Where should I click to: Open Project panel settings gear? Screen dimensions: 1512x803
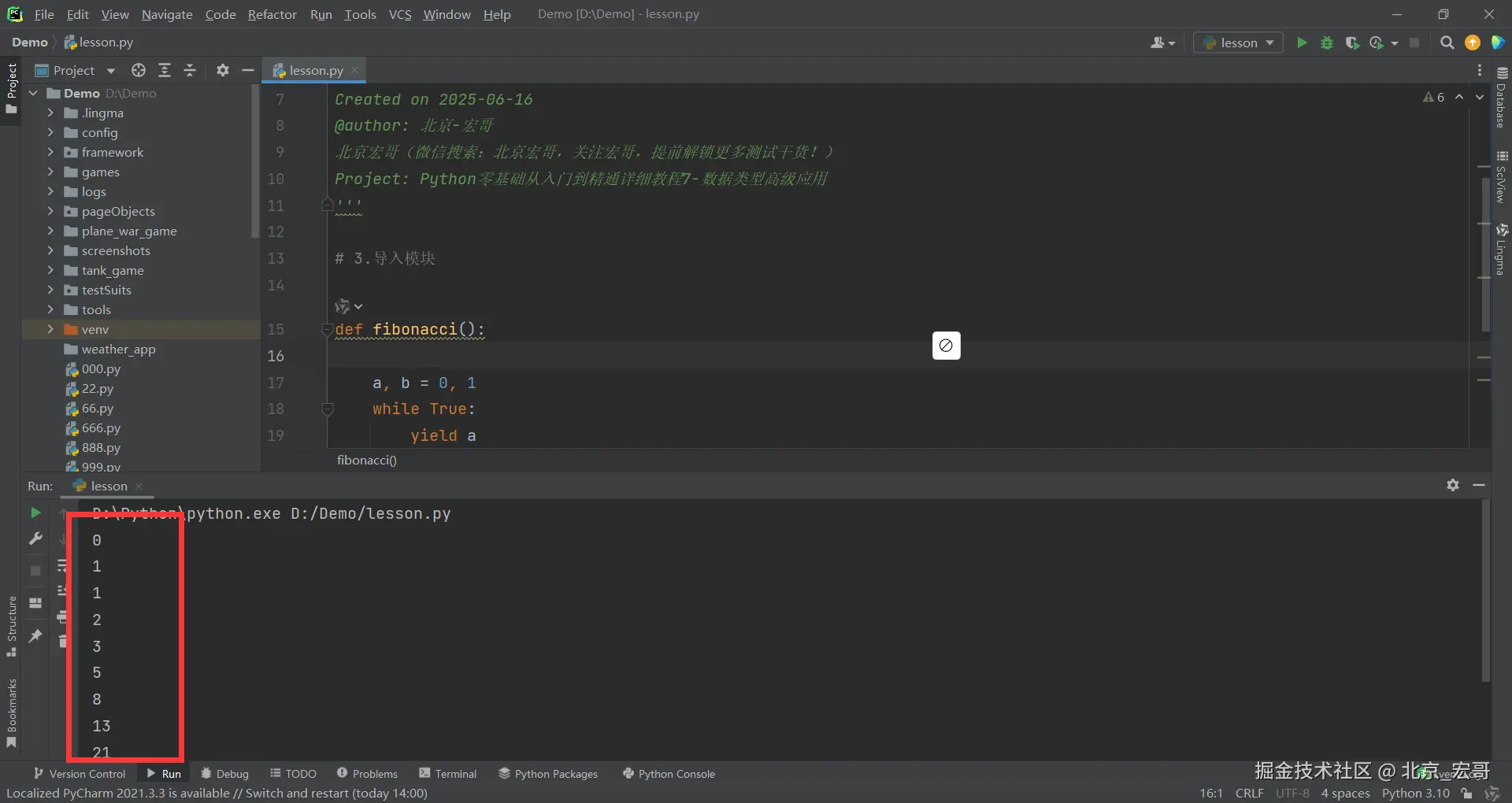[223, 70]
